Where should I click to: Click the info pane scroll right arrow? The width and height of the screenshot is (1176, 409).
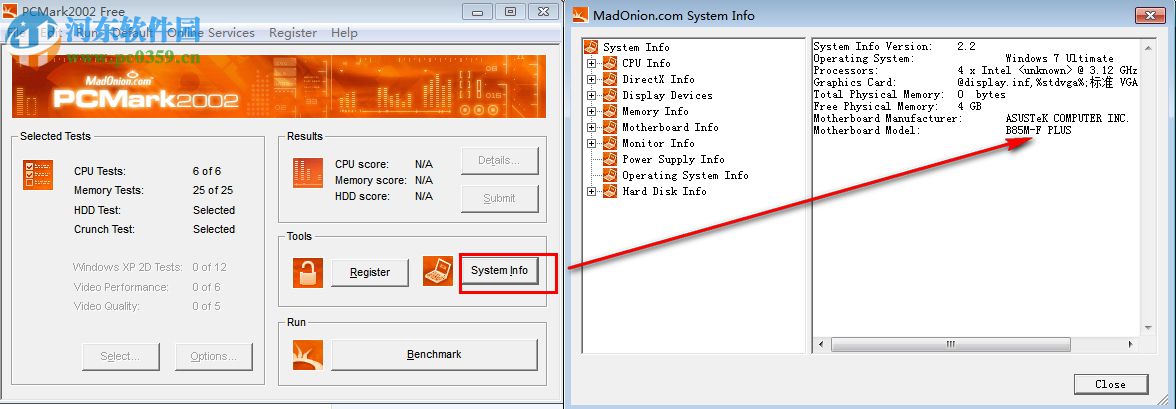[1131, 344]
